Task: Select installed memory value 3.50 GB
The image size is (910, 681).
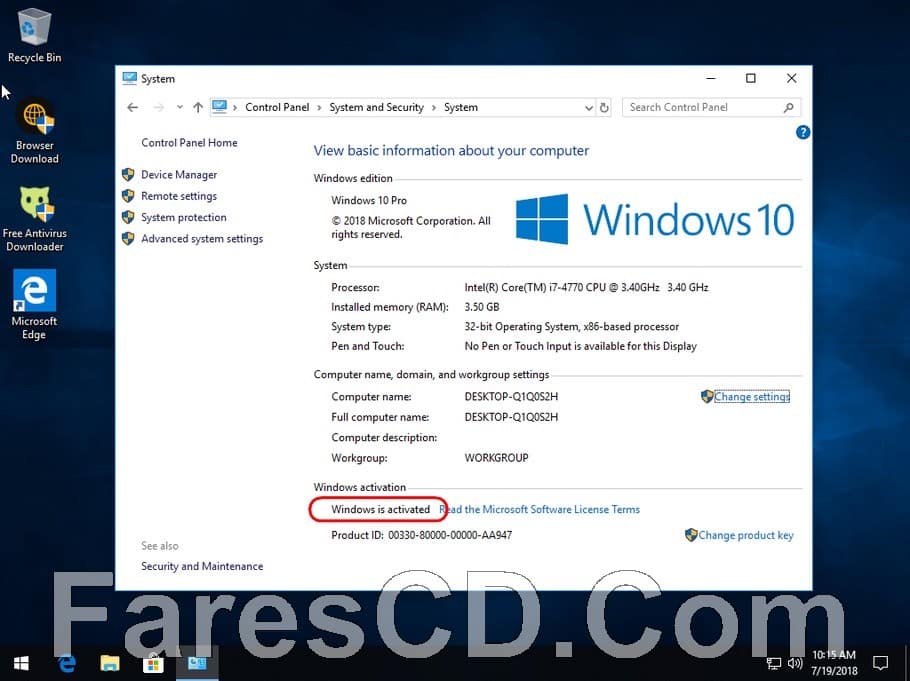Action: coord(482,307)
